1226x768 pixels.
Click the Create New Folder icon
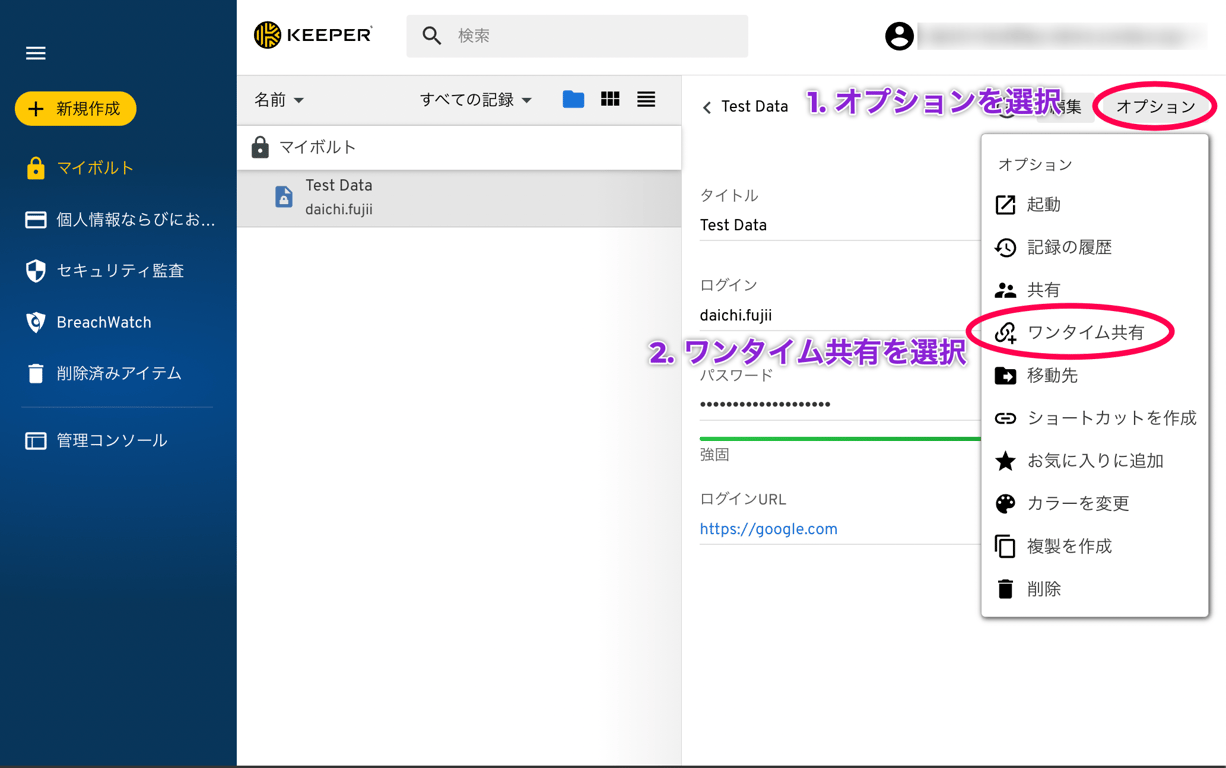[571, 100]
